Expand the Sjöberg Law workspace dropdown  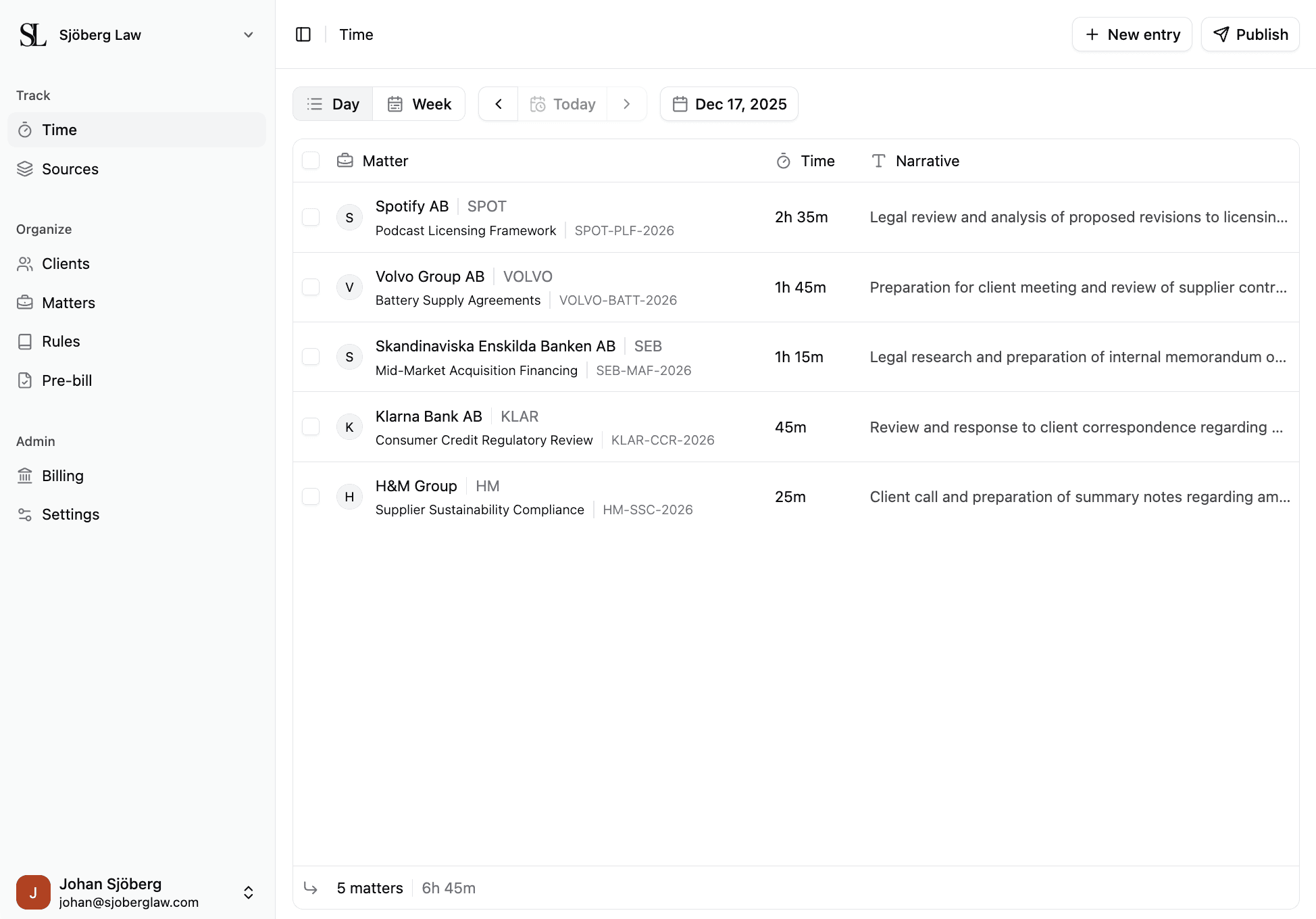pyautogui.click(x=248, y=34)
